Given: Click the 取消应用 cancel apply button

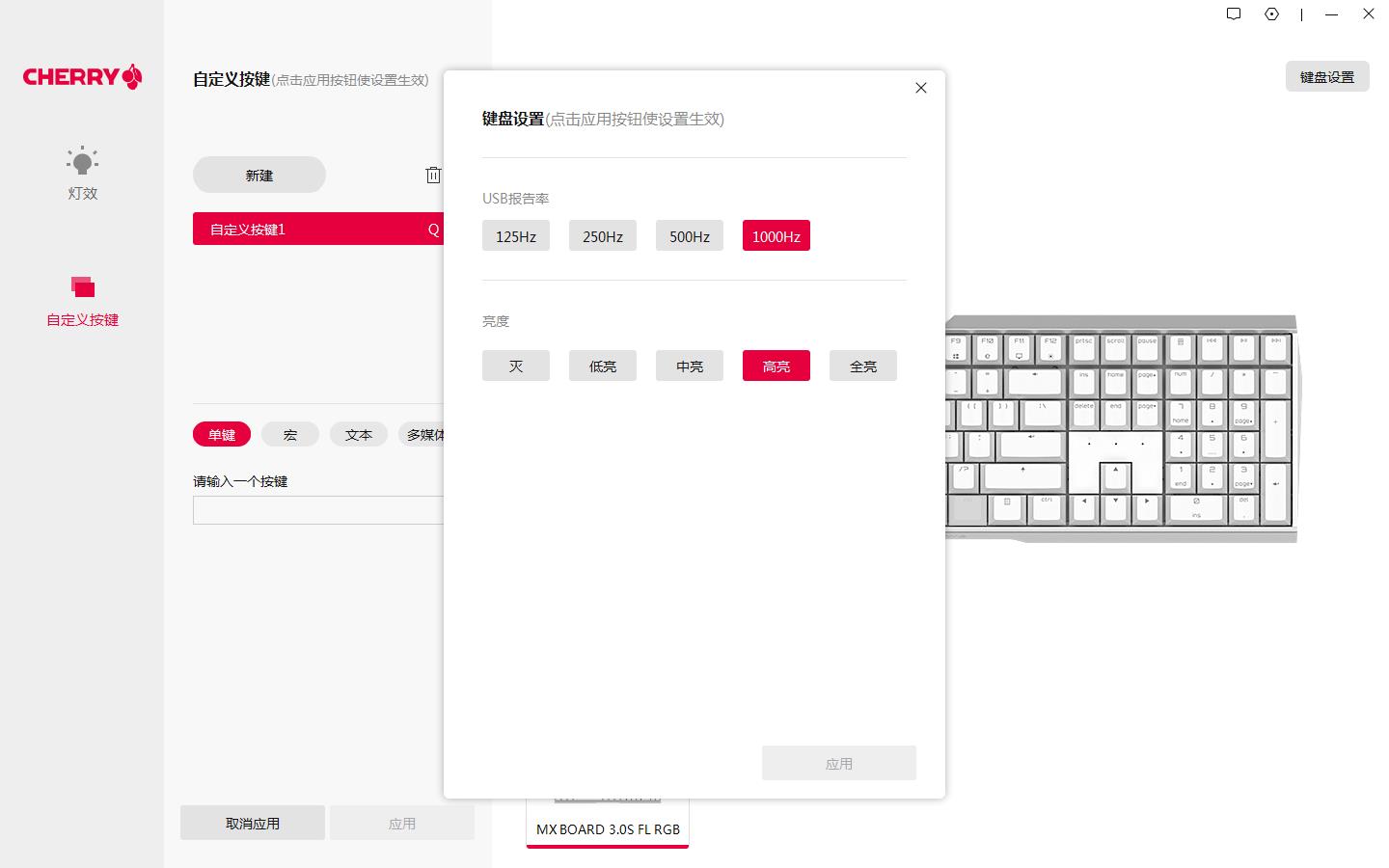Looking at the screenshot, I should click(252, 823).
